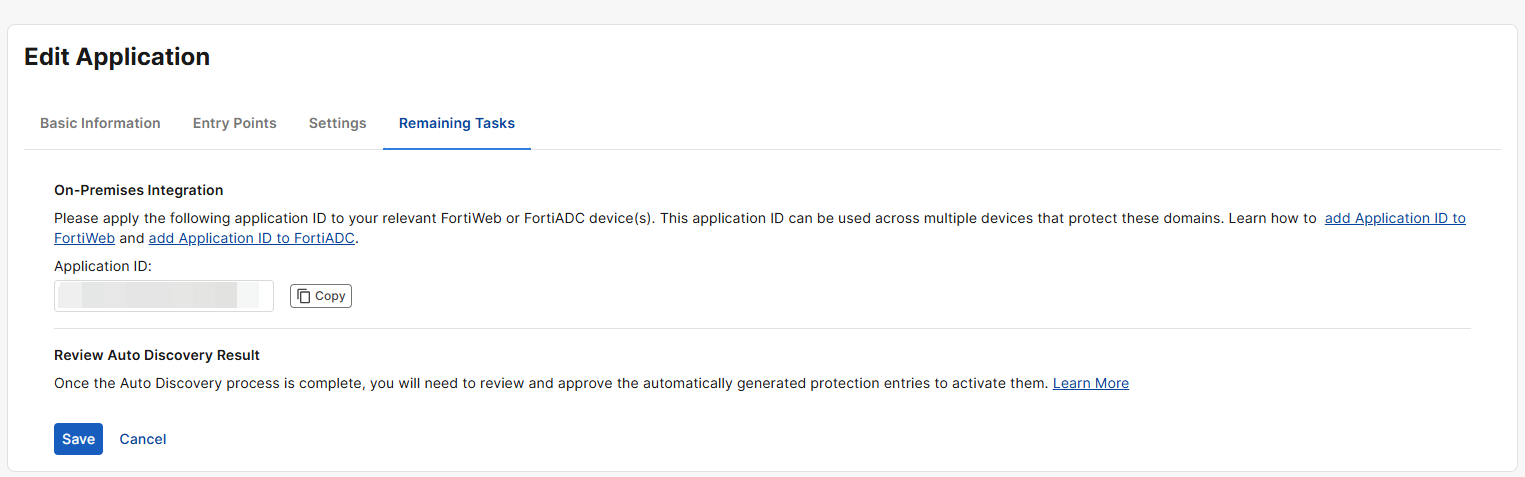This screenshot has height=477, width=1525.
Task: Click the On-Premises Integration heading
Action: pos(138,190)
